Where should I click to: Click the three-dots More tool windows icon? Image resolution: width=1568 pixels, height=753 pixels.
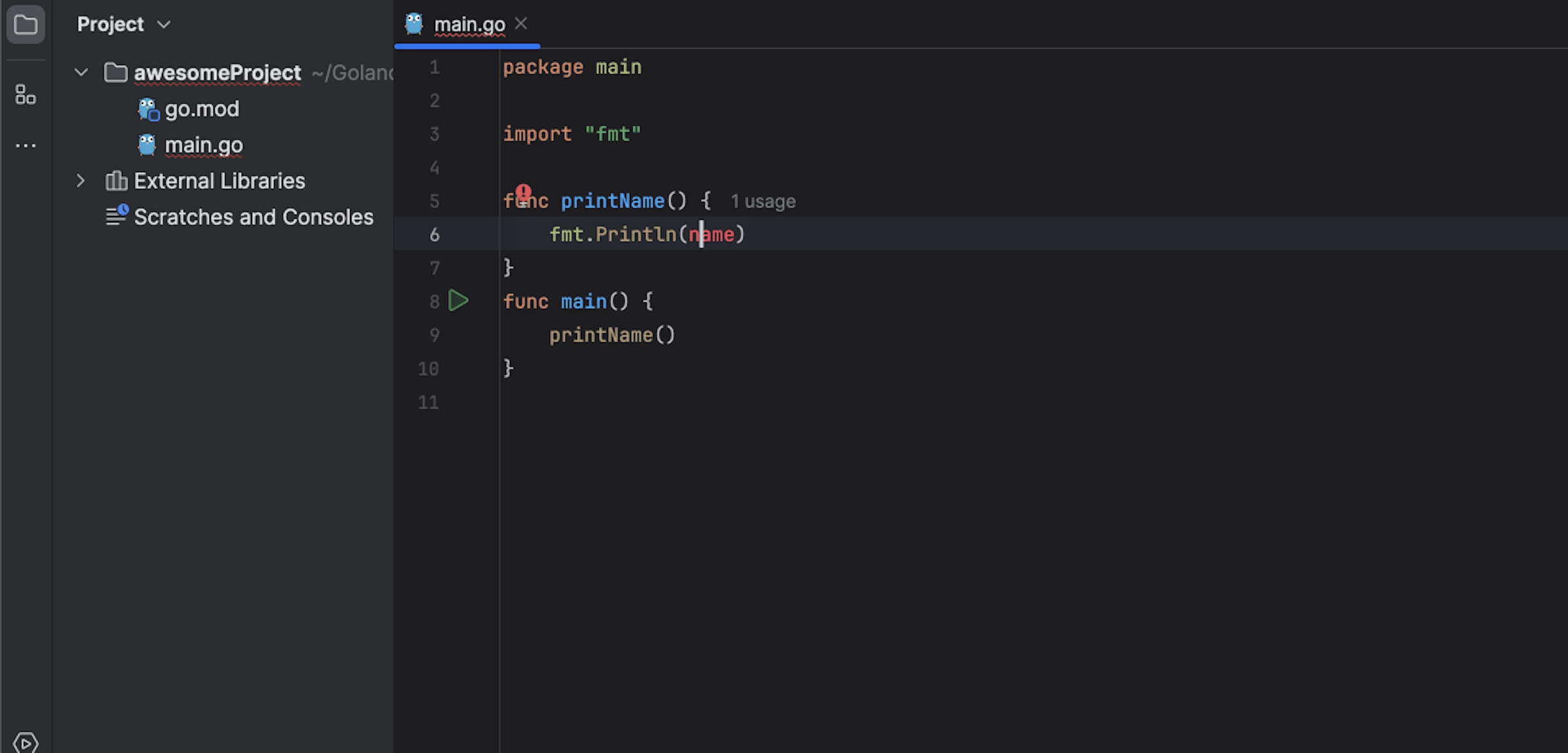point(25,146)
